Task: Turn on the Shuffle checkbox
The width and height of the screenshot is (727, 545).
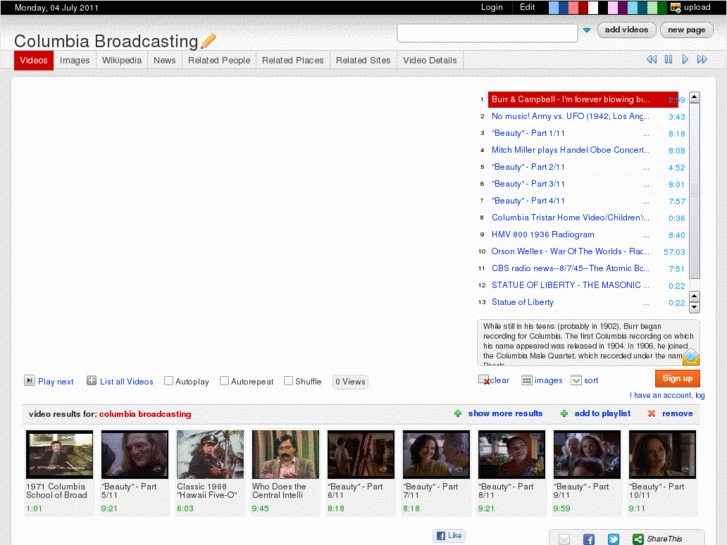Action: pyautogui.click(x=288, y=381)
